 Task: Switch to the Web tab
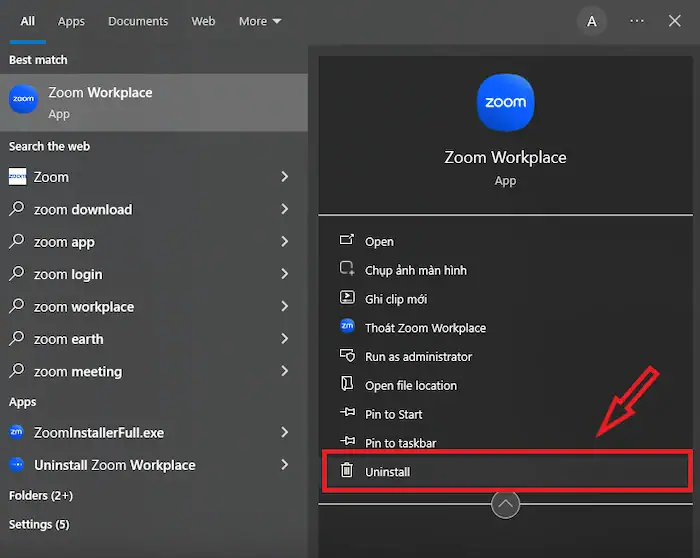[203, 21]
